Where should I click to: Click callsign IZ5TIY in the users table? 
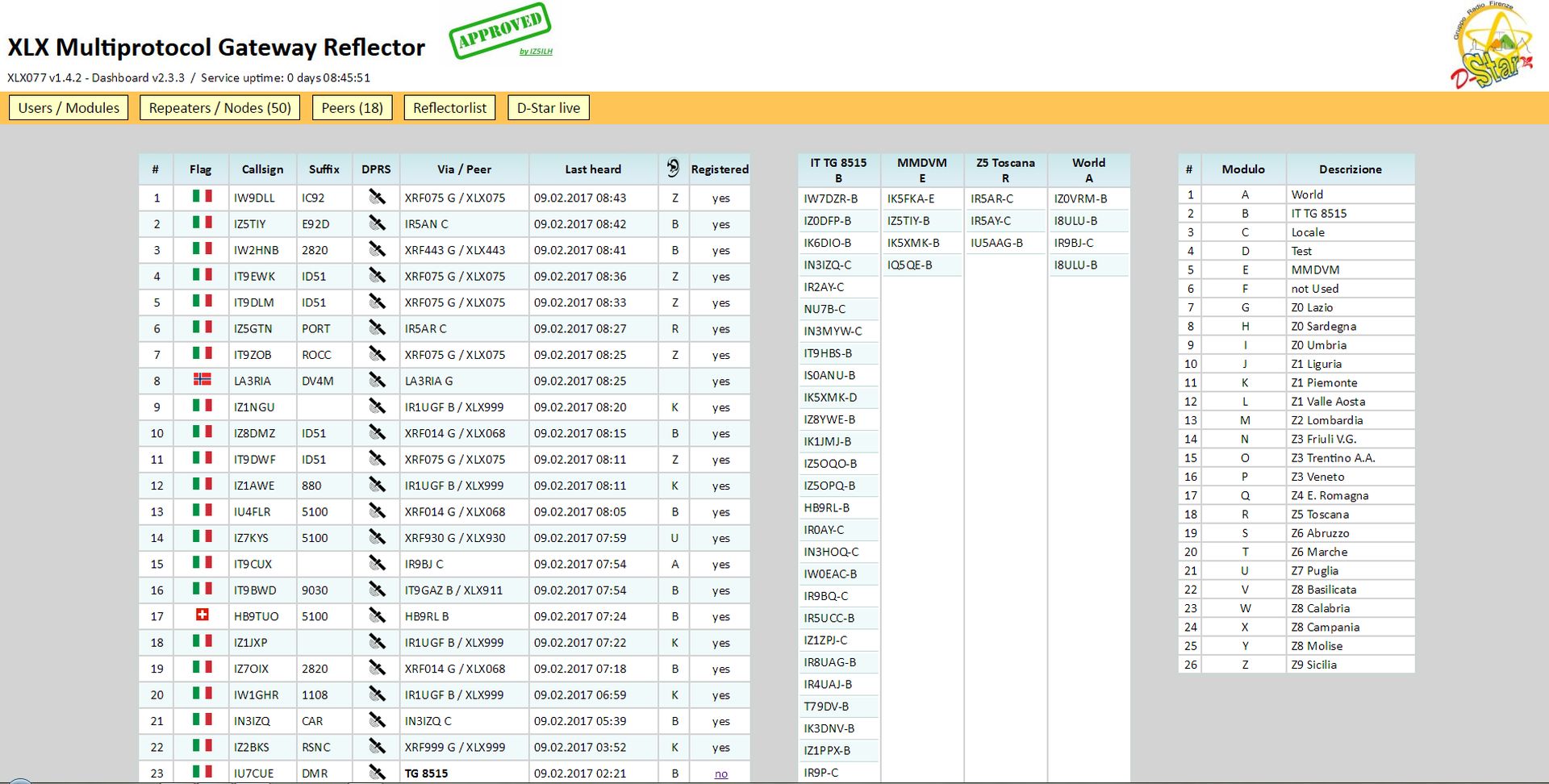click(249, 224)
